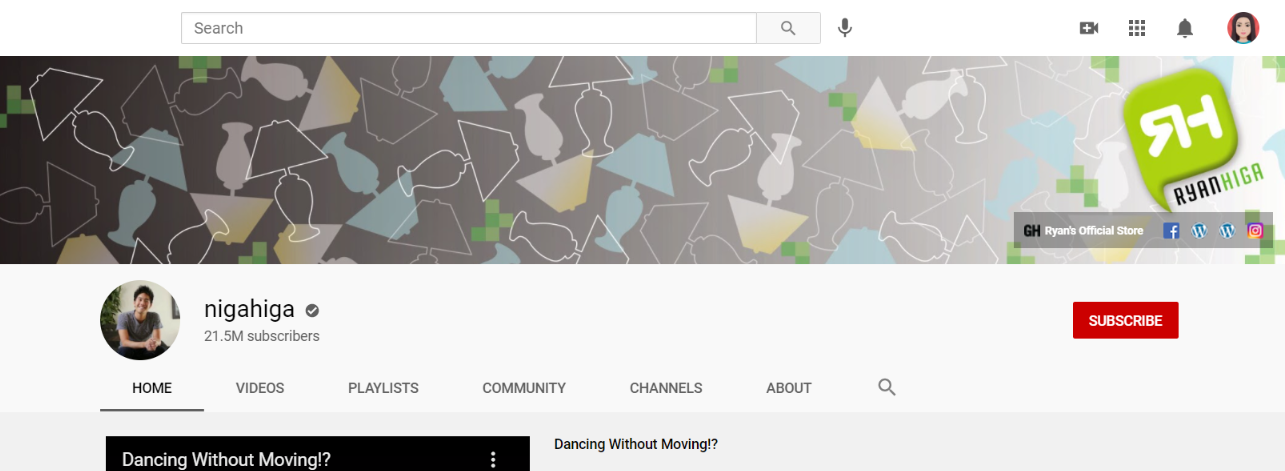Click the nigahiga channel name

point(249,309)
